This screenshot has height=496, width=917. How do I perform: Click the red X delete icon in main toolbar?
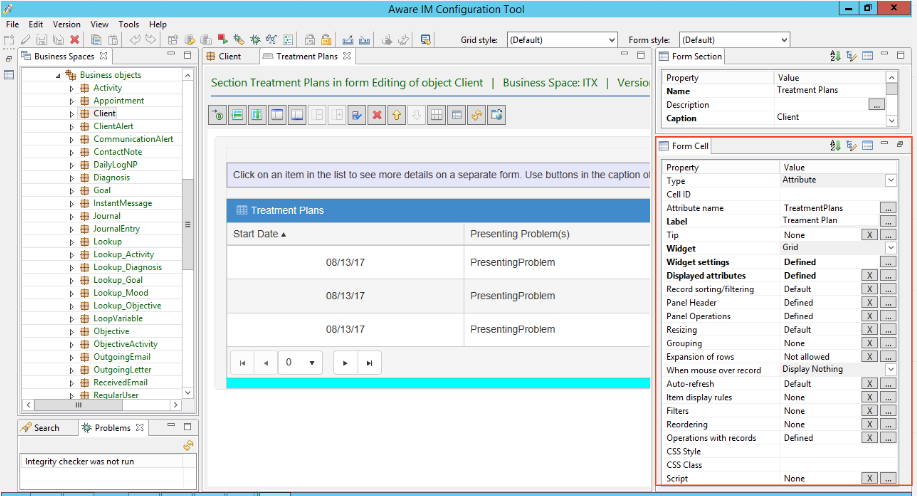74,40
